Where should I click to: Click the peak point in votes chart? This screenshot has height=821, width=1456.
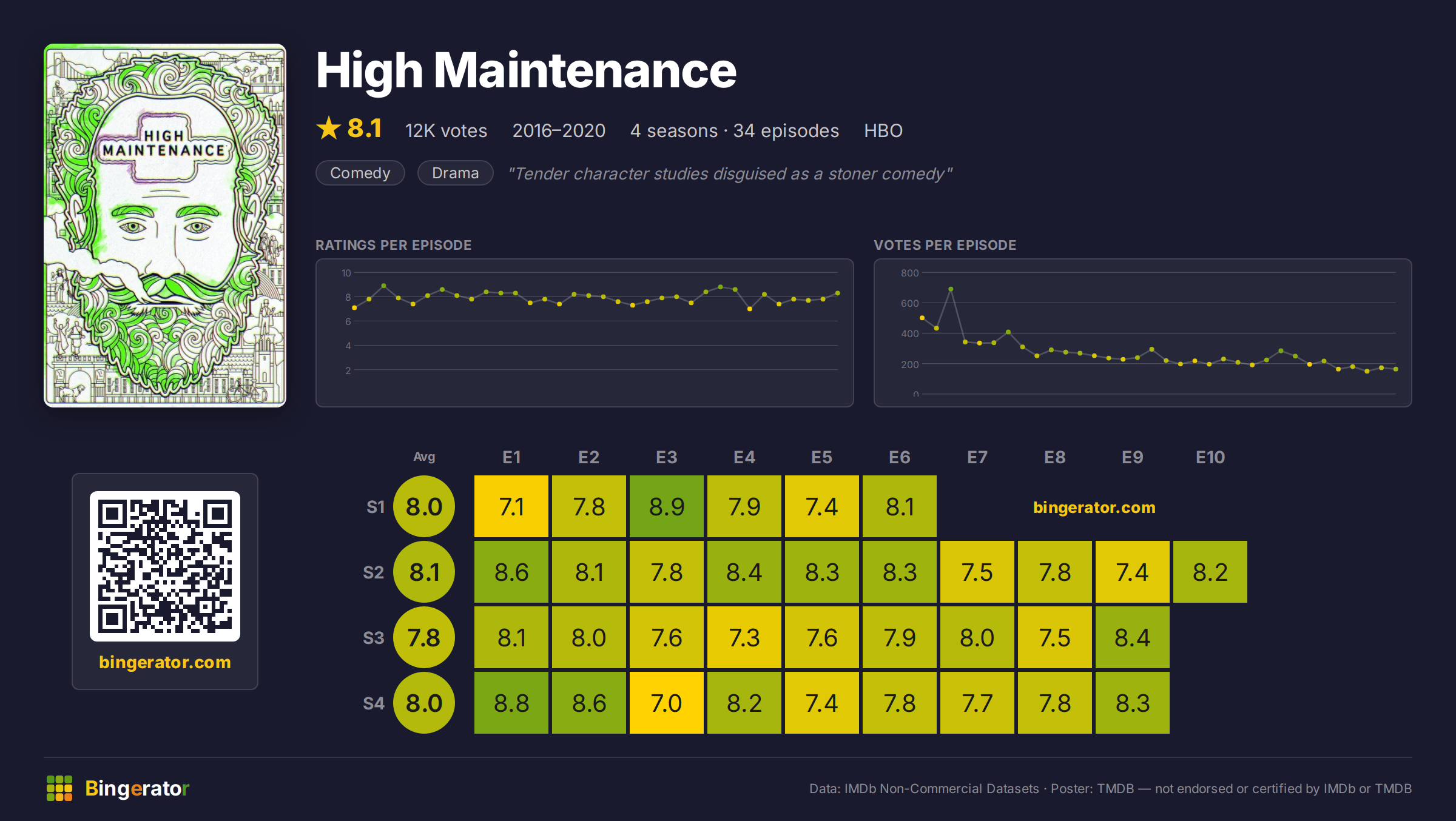951,289
